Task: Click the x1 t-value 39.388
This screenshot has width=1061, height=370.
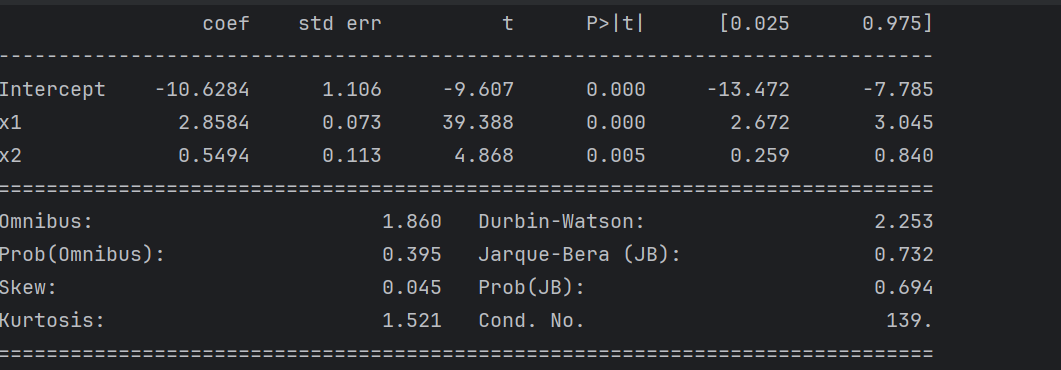Action: (x=478, y=123)
